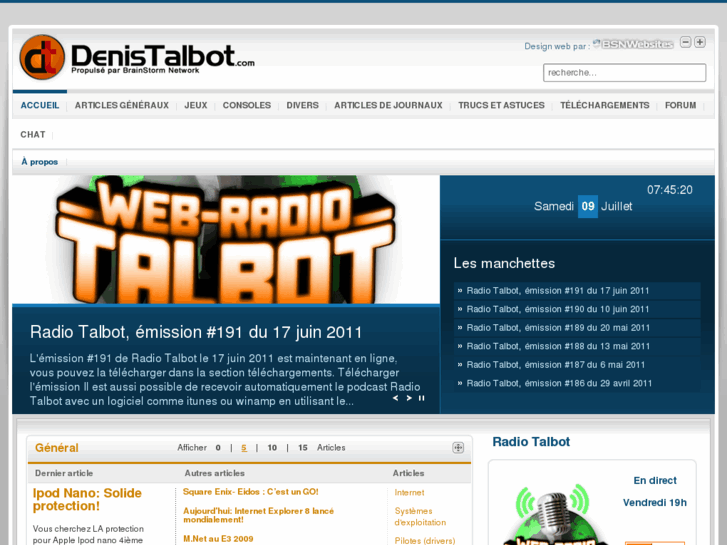Open M.Net au E3 2009 article

click(x=218, y=539)
